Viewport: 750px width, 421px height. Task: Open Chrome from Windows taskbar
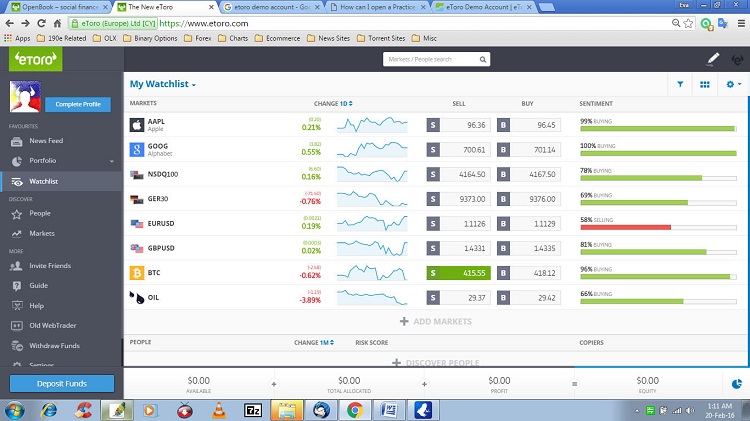pos(354,410)
